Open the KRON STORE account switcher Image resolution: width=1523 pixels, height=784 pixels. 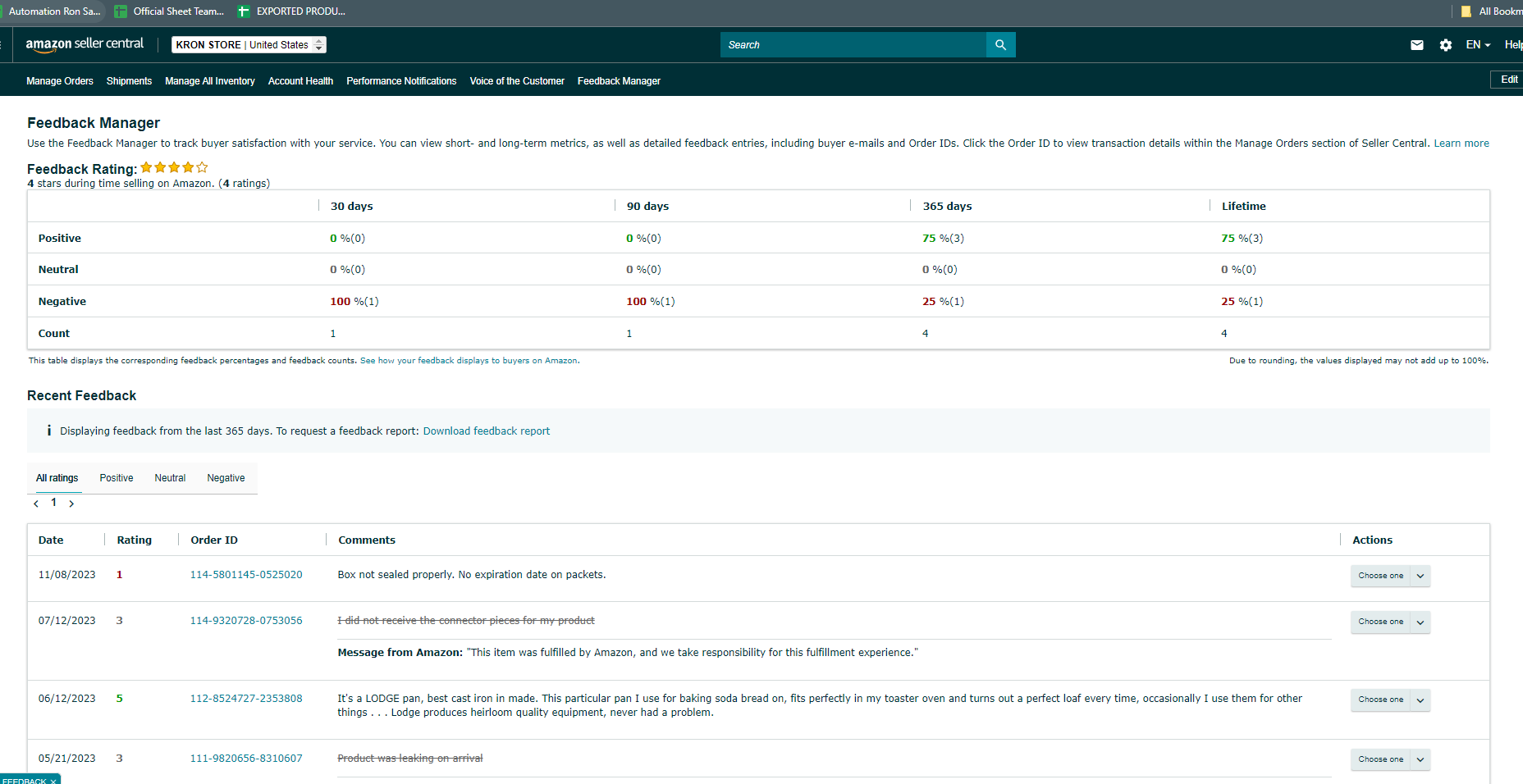point(249,45)
